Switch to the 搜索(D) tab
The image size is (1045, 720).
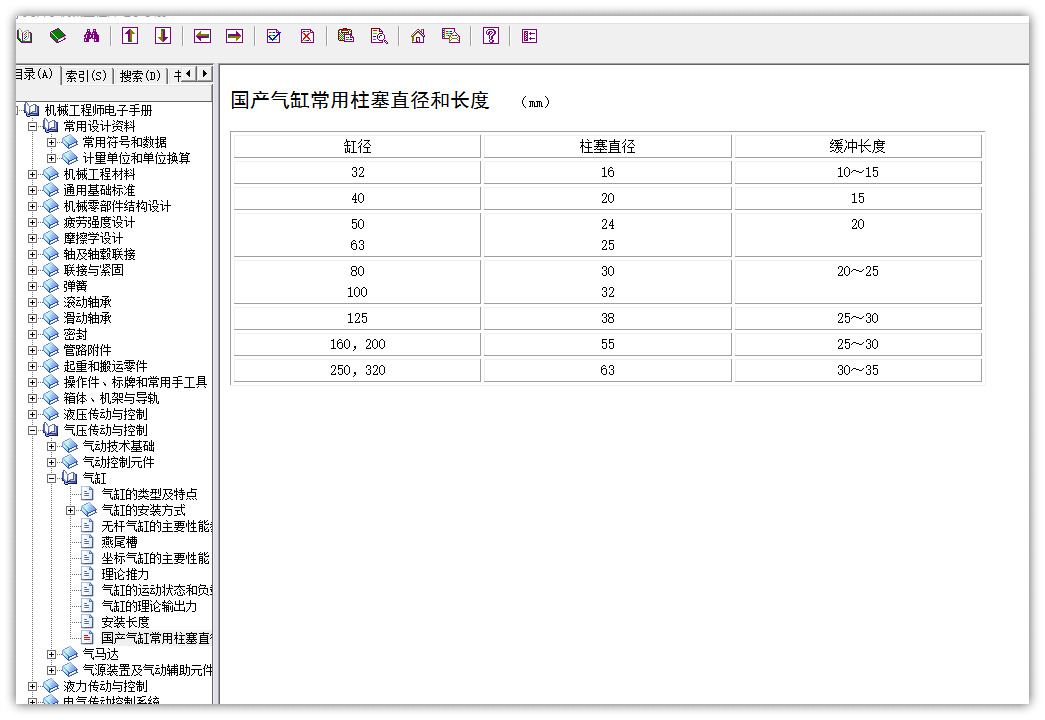(140, 75)
